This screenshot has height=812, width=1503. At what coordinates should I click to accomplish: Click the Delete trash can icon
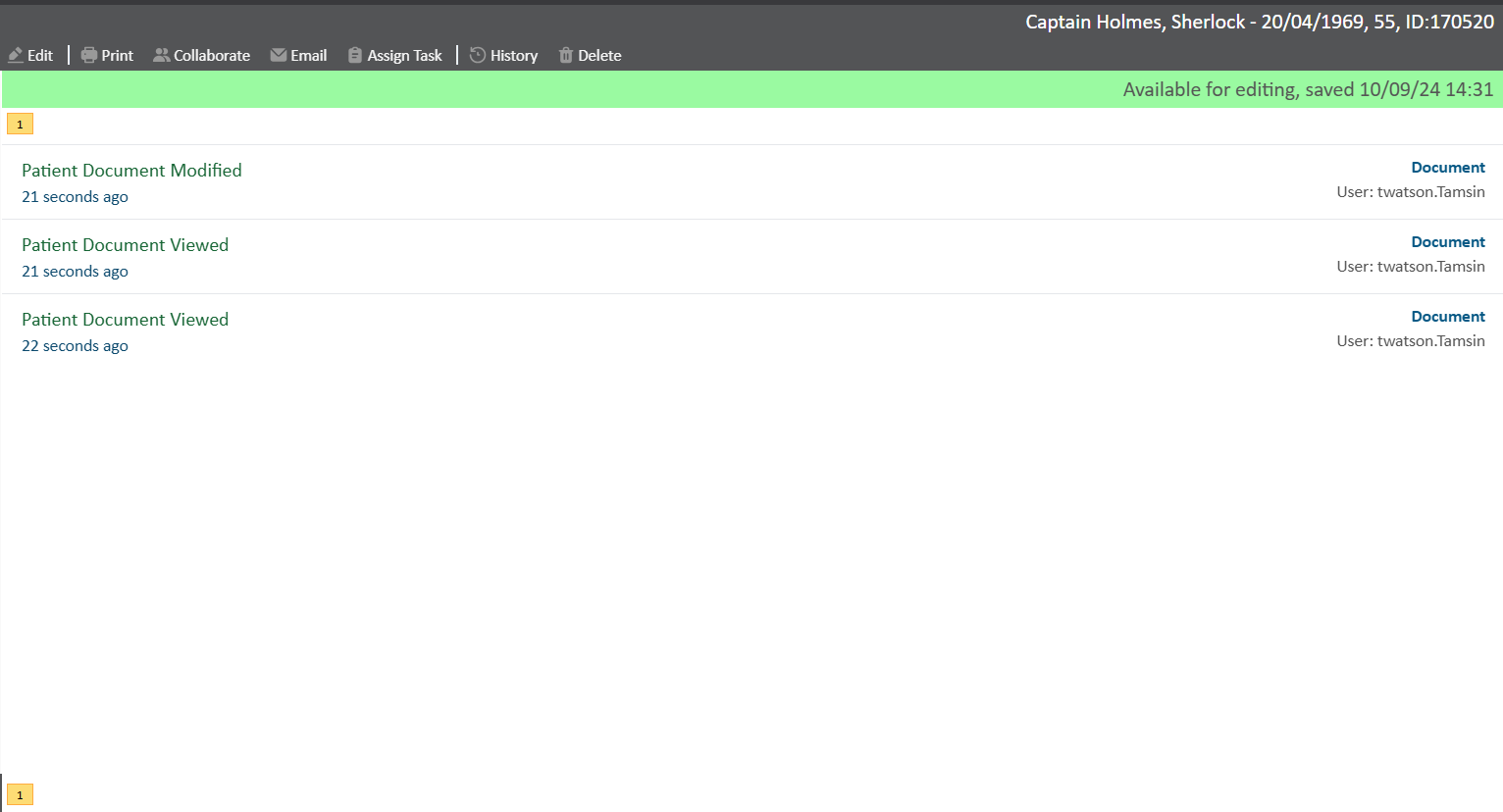[x=566, y=56]
